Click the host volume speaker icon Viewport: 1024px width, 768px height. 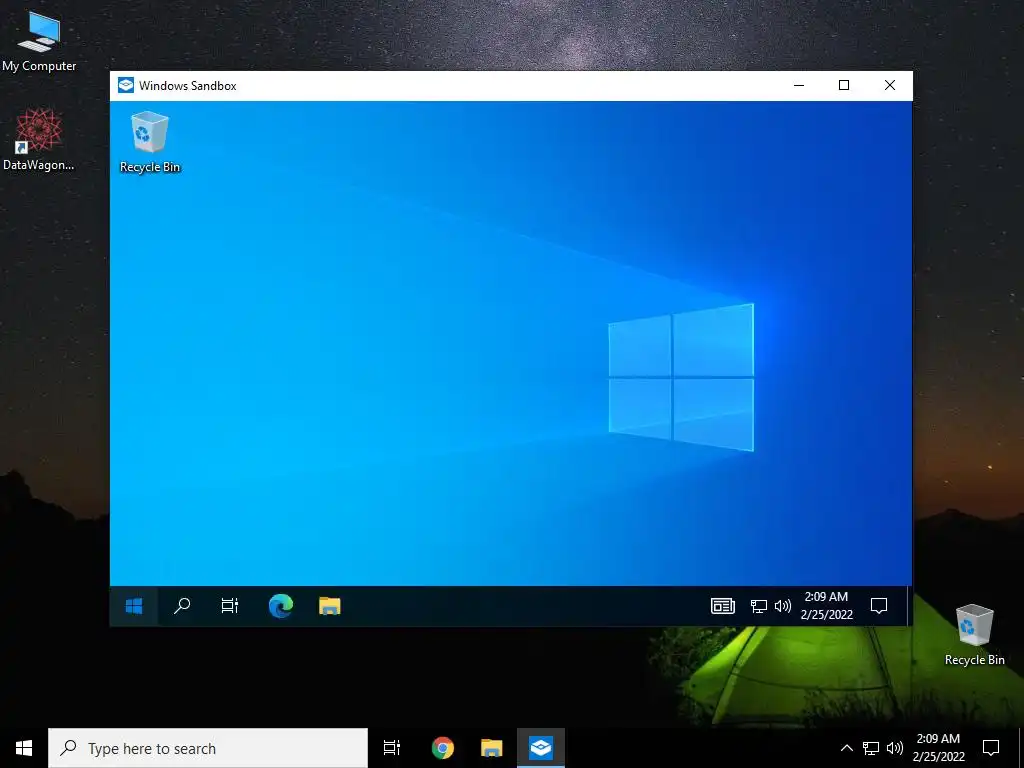click(x=895, y=748)
